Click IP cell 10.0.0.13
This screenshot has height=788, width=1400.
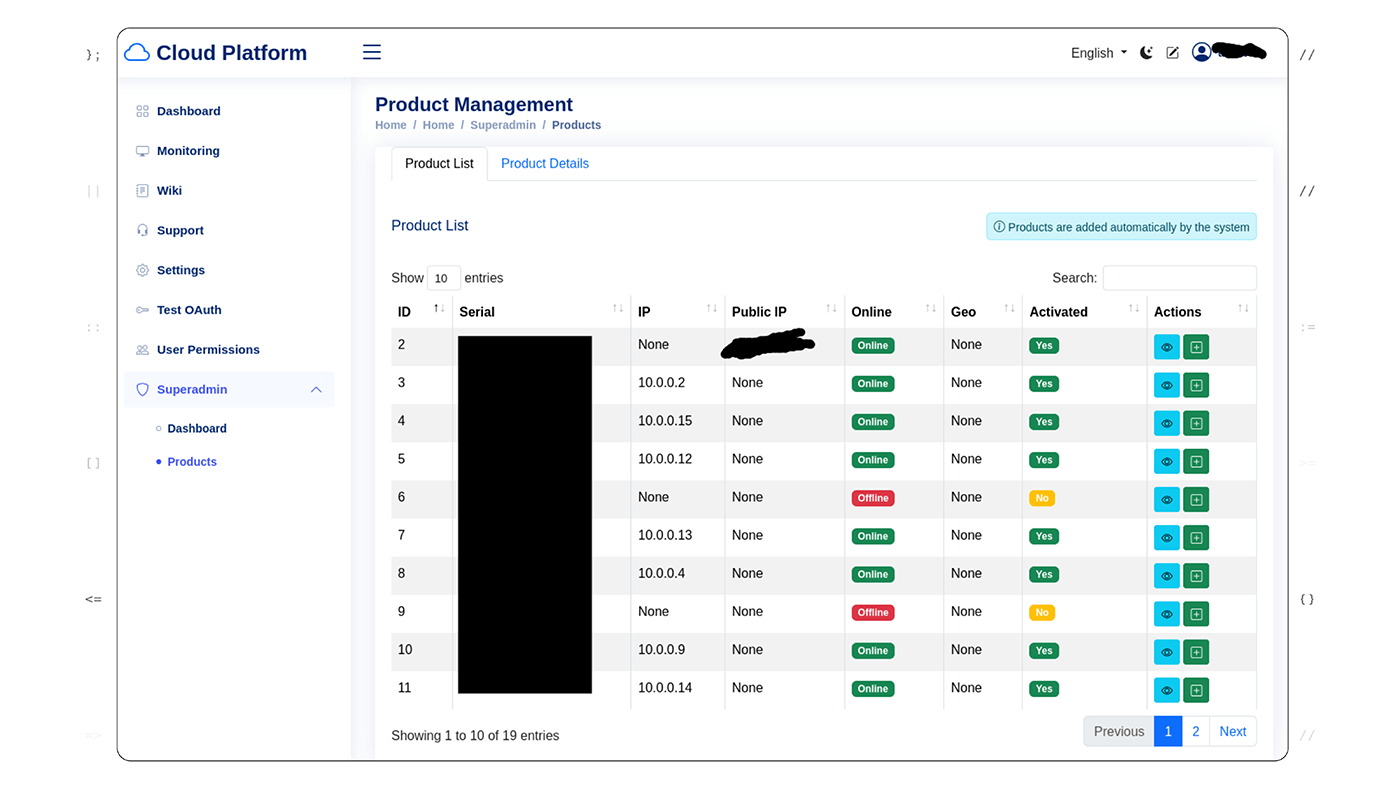pyautogui.click(x=665, y=535)
